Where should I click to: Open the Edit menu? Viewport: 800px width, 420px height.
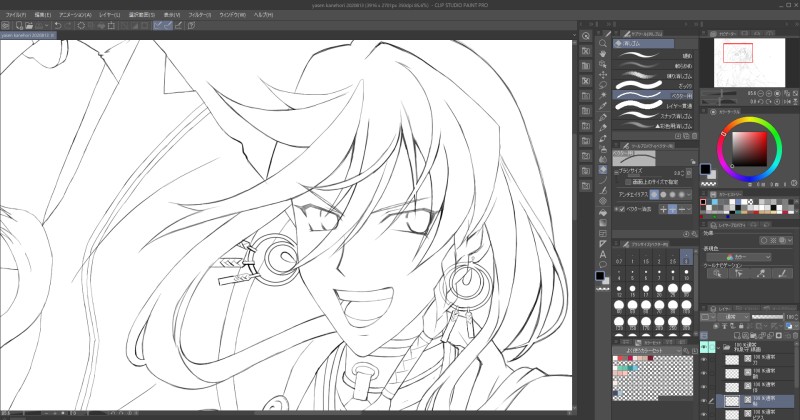(43, 15)
